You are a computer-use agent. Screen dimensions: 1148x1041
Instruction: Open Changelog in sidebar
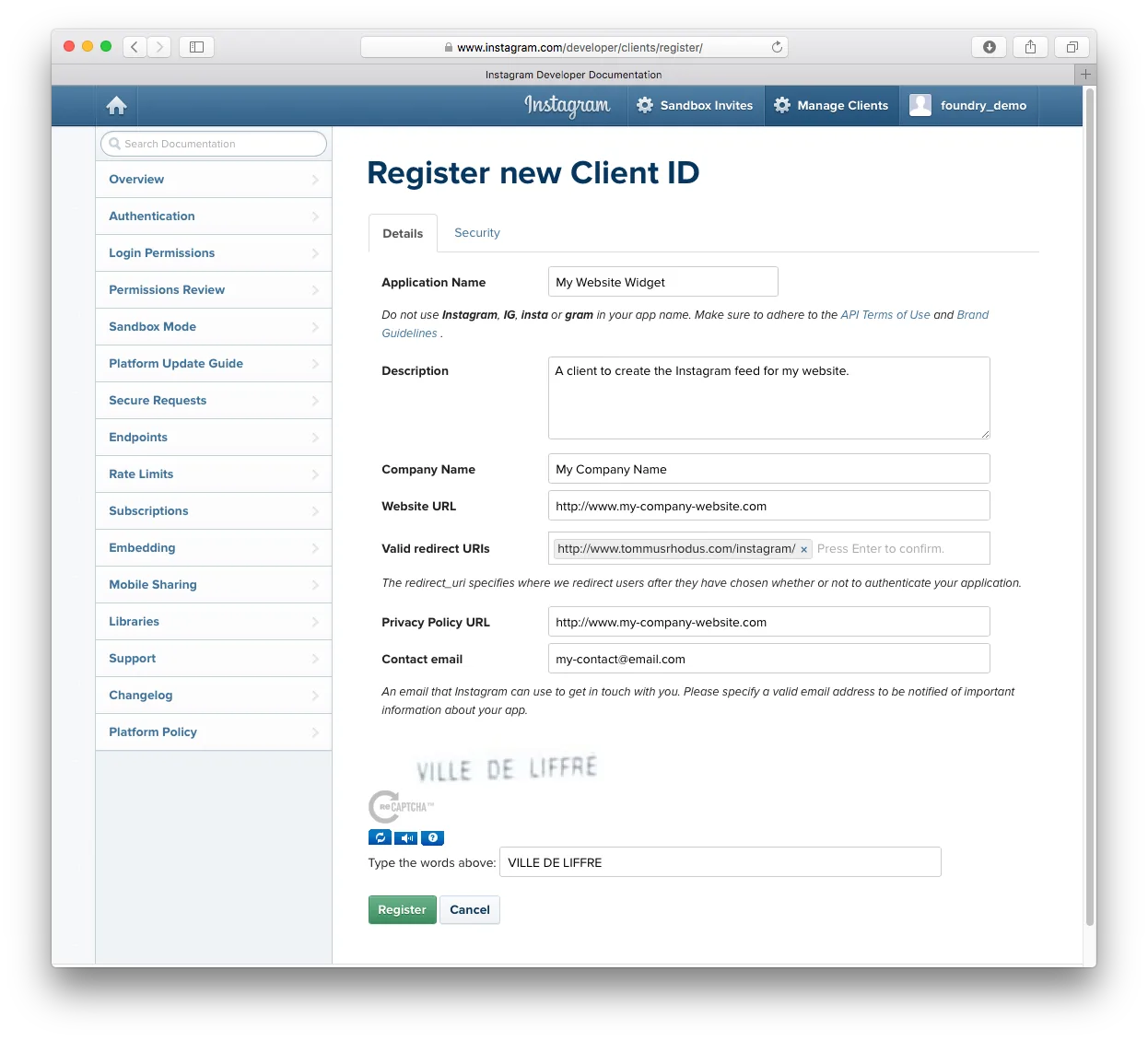coord(214,696)
